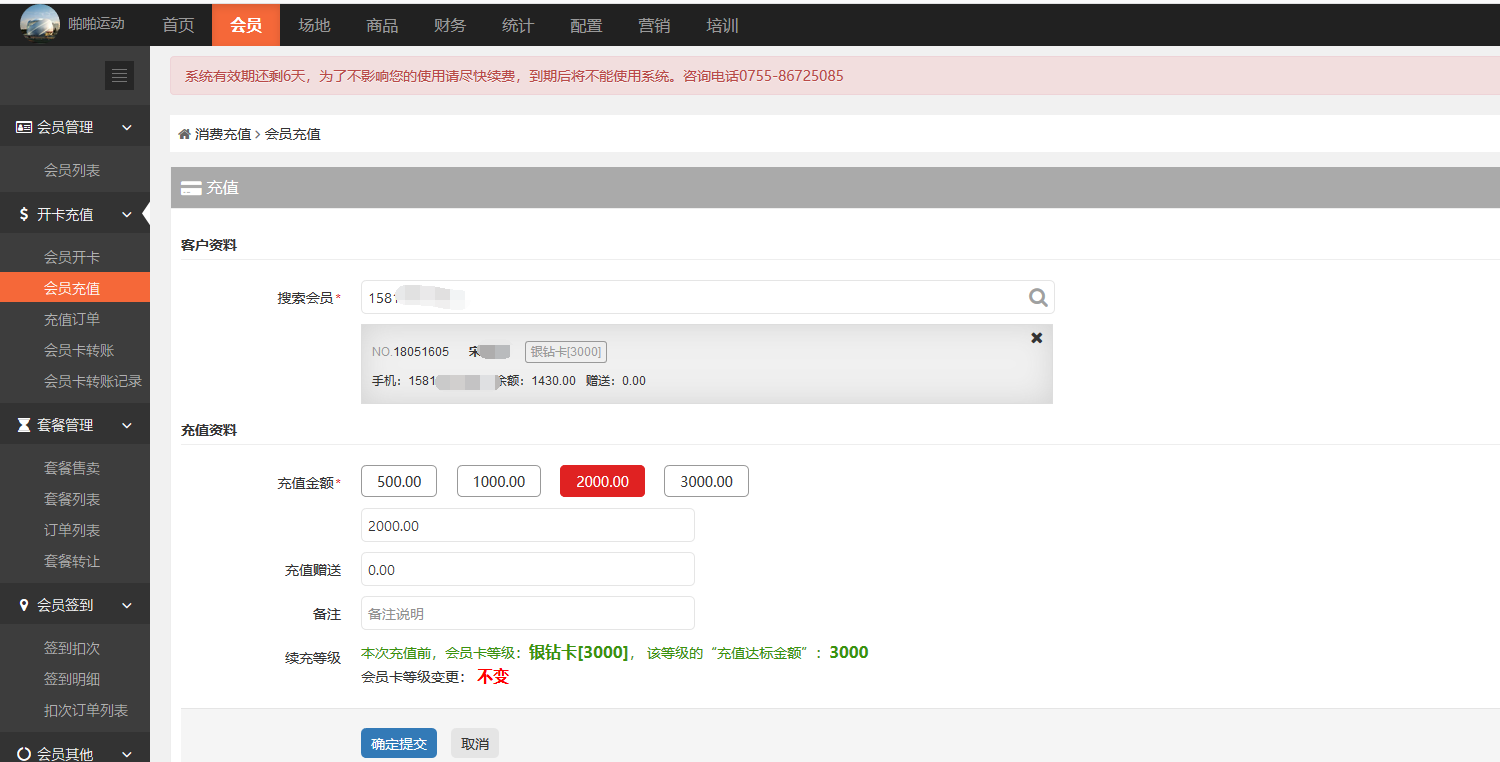1500x762 pixels.
Task: Focus the 充值赠送 field showing 0.00
Action: pos(528,569)
